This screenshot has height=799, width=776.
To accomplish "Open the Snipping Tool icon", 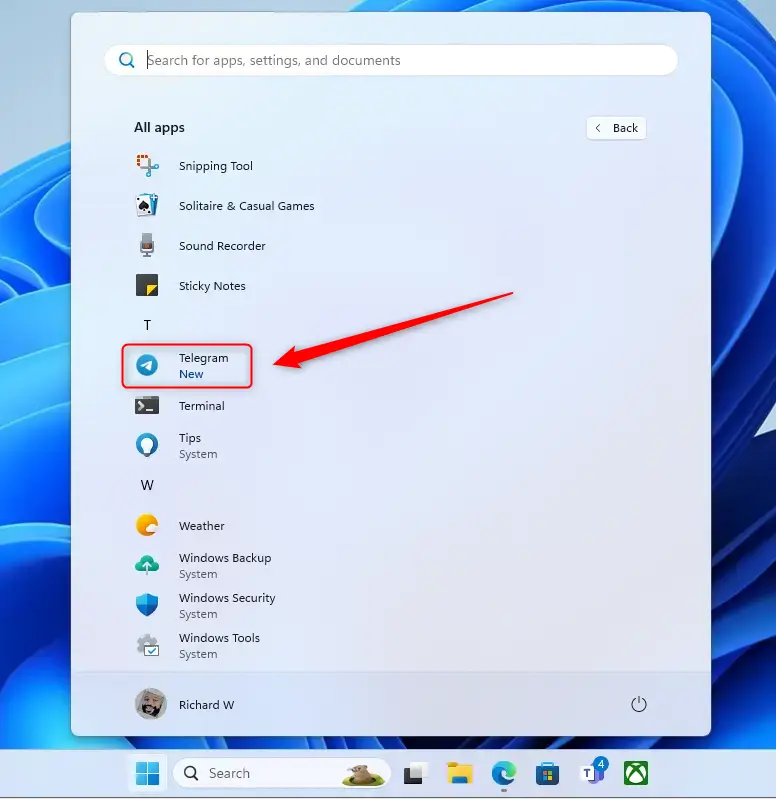I will coord(147,166).
